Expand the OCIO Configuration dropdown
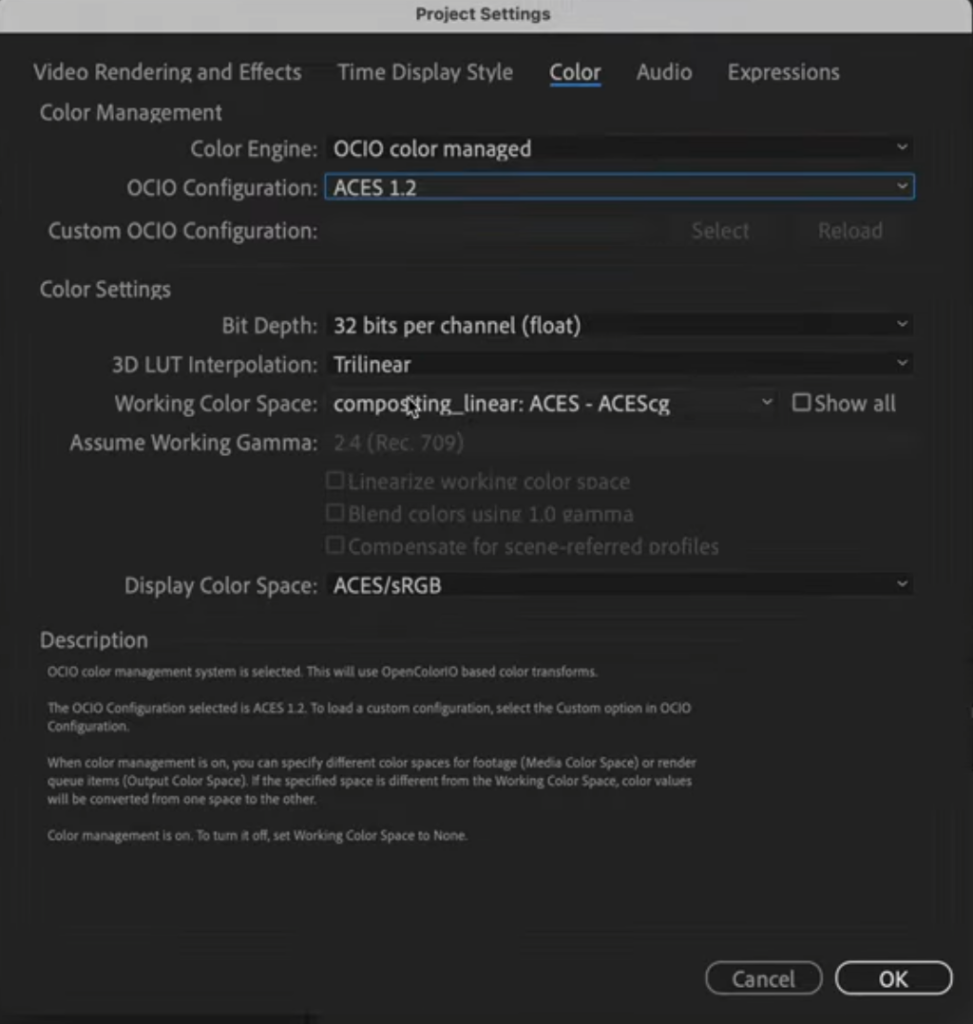973x1024 pixels. click(x=618, y=187)
